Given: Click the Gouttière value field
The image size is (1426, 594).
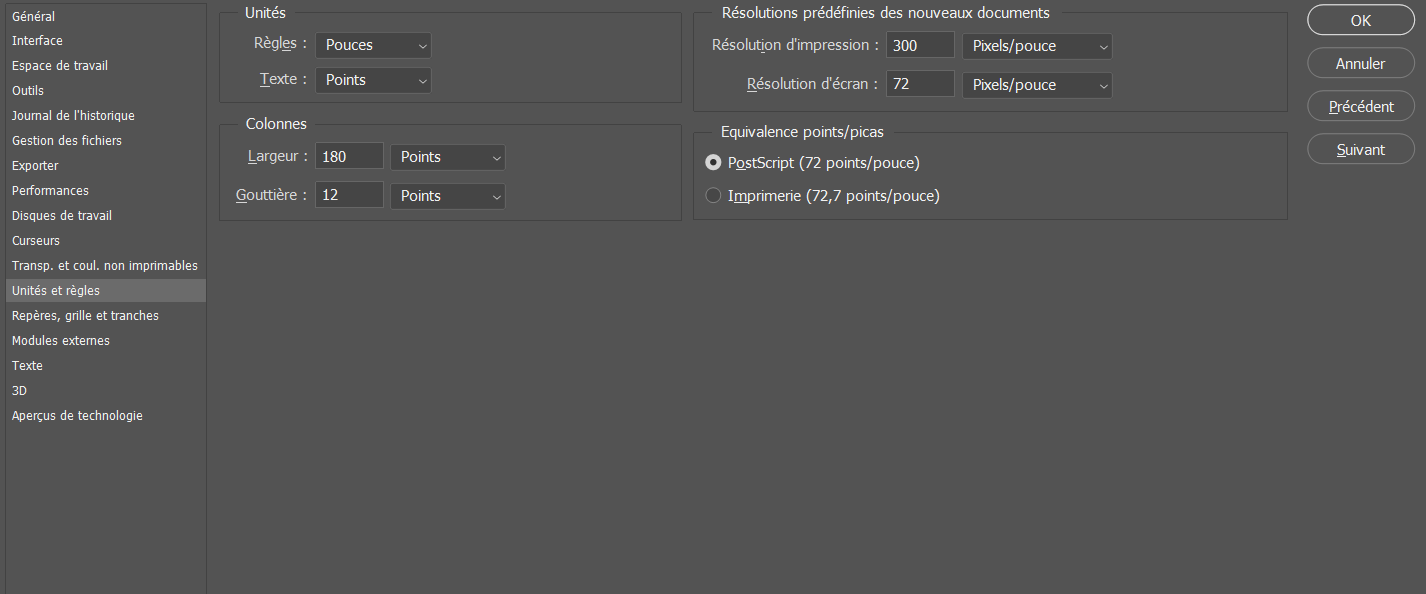Looking at the screenshot, I should click(x=349, y=196).
